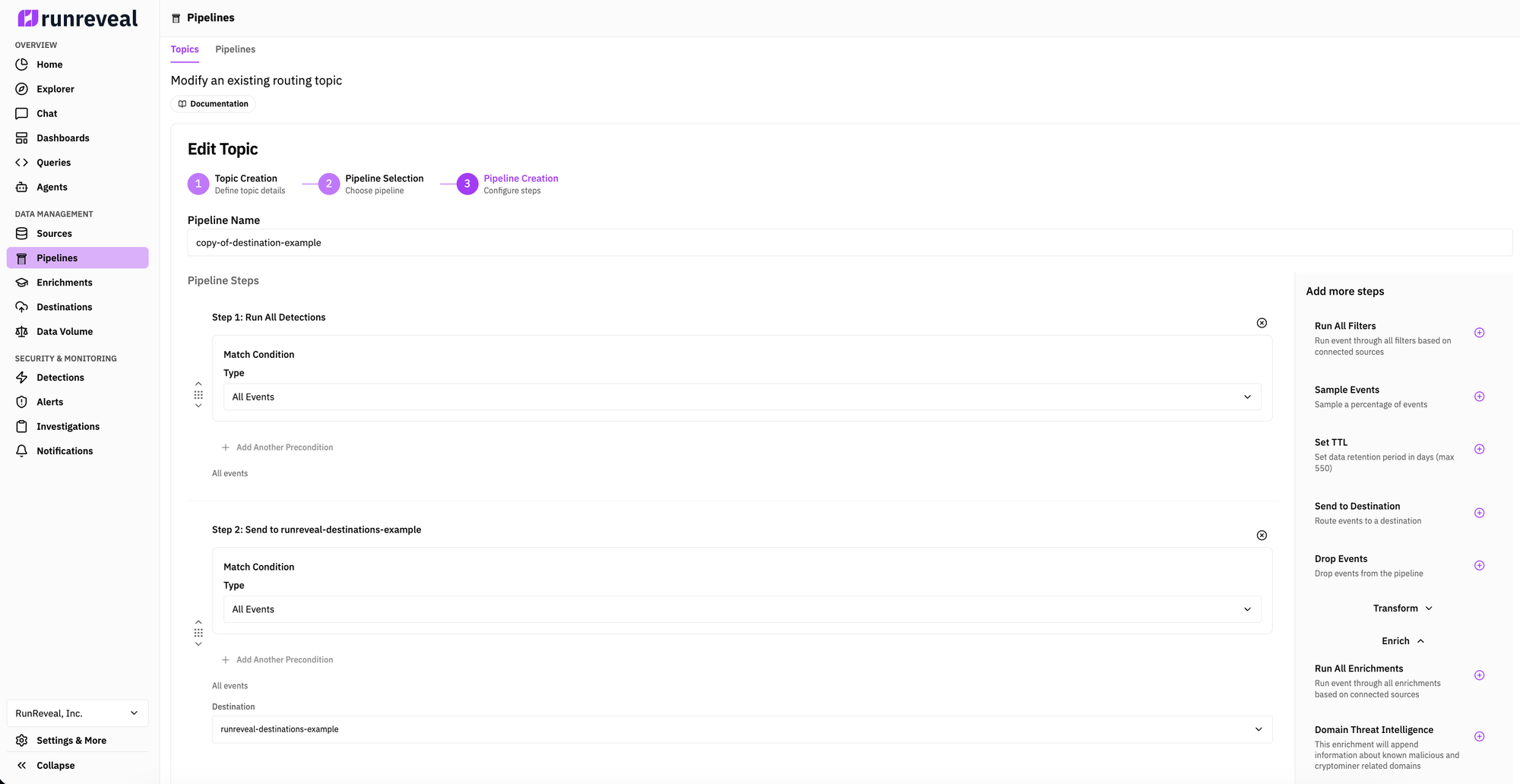This screenshot has height=784, width=1520.
Task: Click the Explorer compass icon
Action: click(22, 89)
